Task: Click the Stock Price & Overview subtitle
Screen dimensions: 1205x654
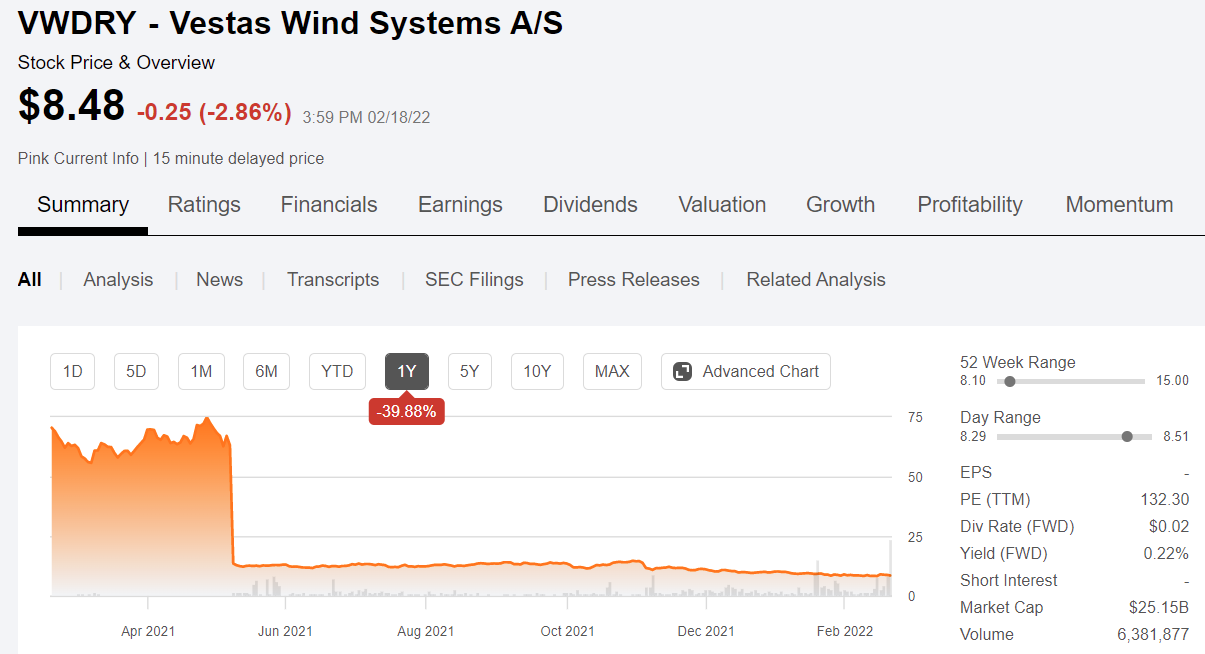Action: 116,63
